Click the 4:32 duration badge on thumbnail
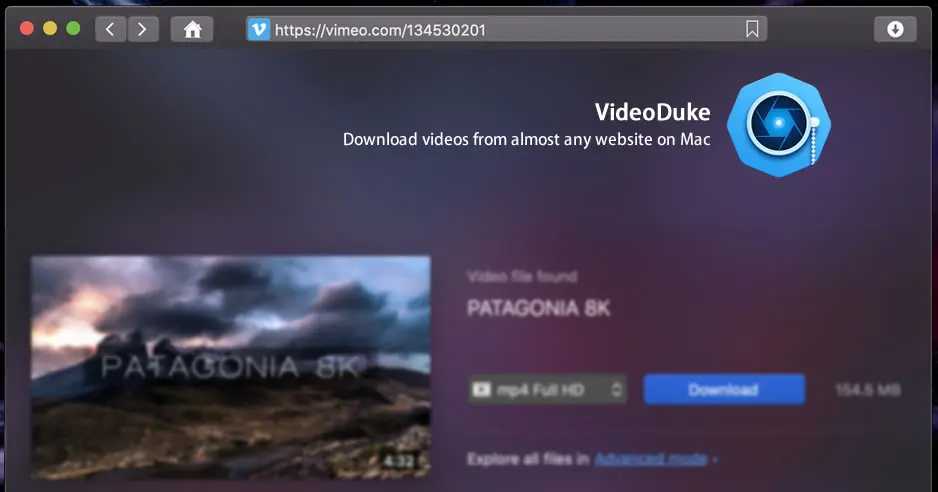Screen dimensions: 938x492 (x=398, y=461)
